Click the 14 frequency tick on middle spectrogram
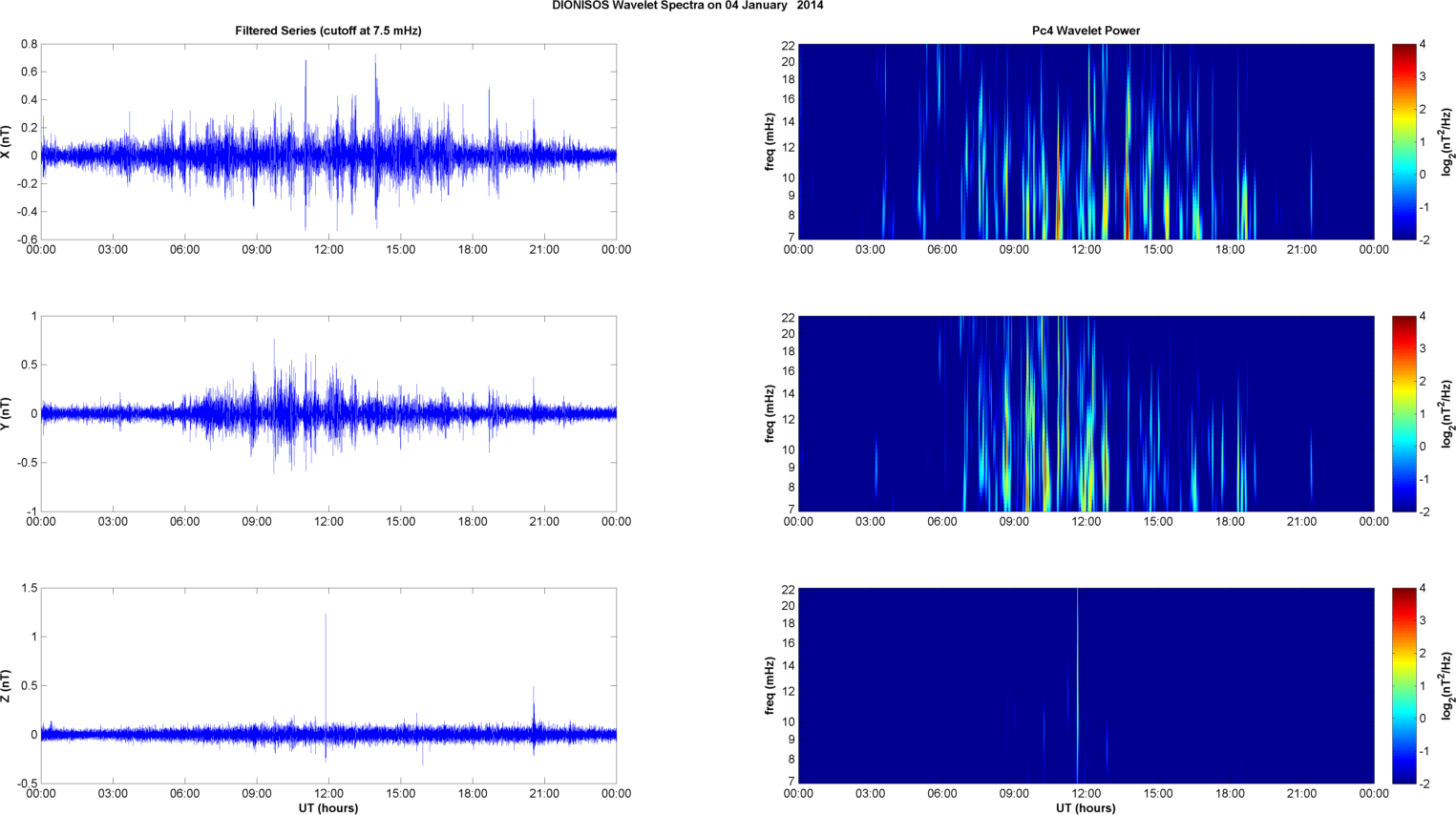 click(788, 394)
